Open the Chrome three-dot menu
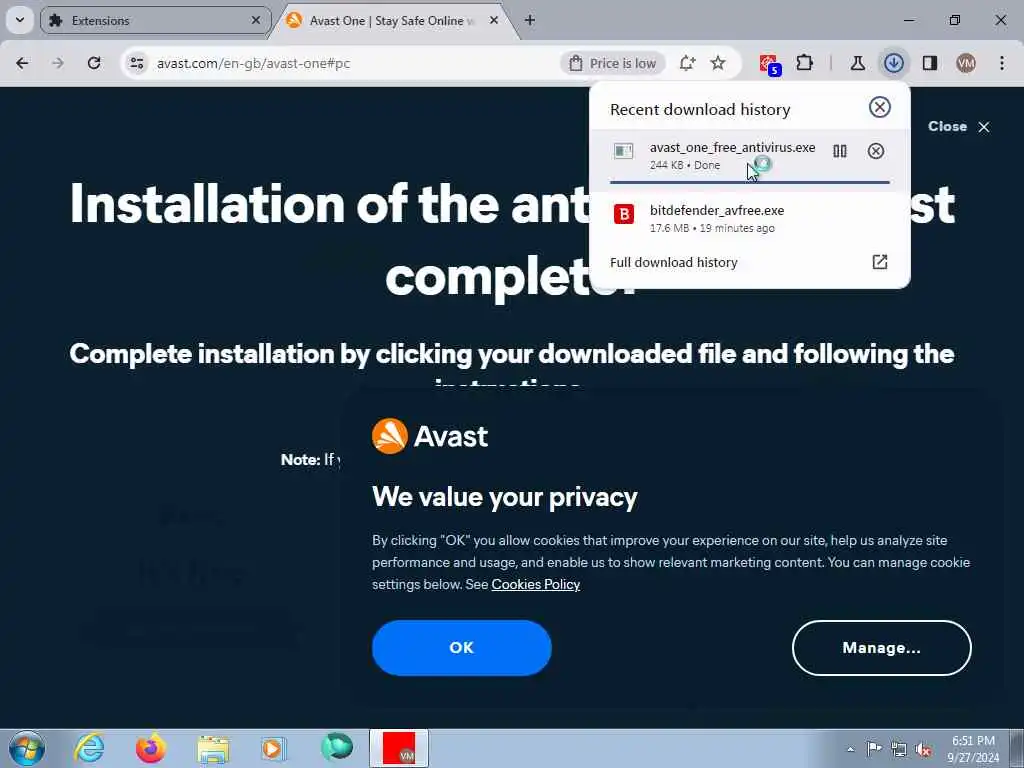Screen dimensions: 1024x768 (1002, 63)
